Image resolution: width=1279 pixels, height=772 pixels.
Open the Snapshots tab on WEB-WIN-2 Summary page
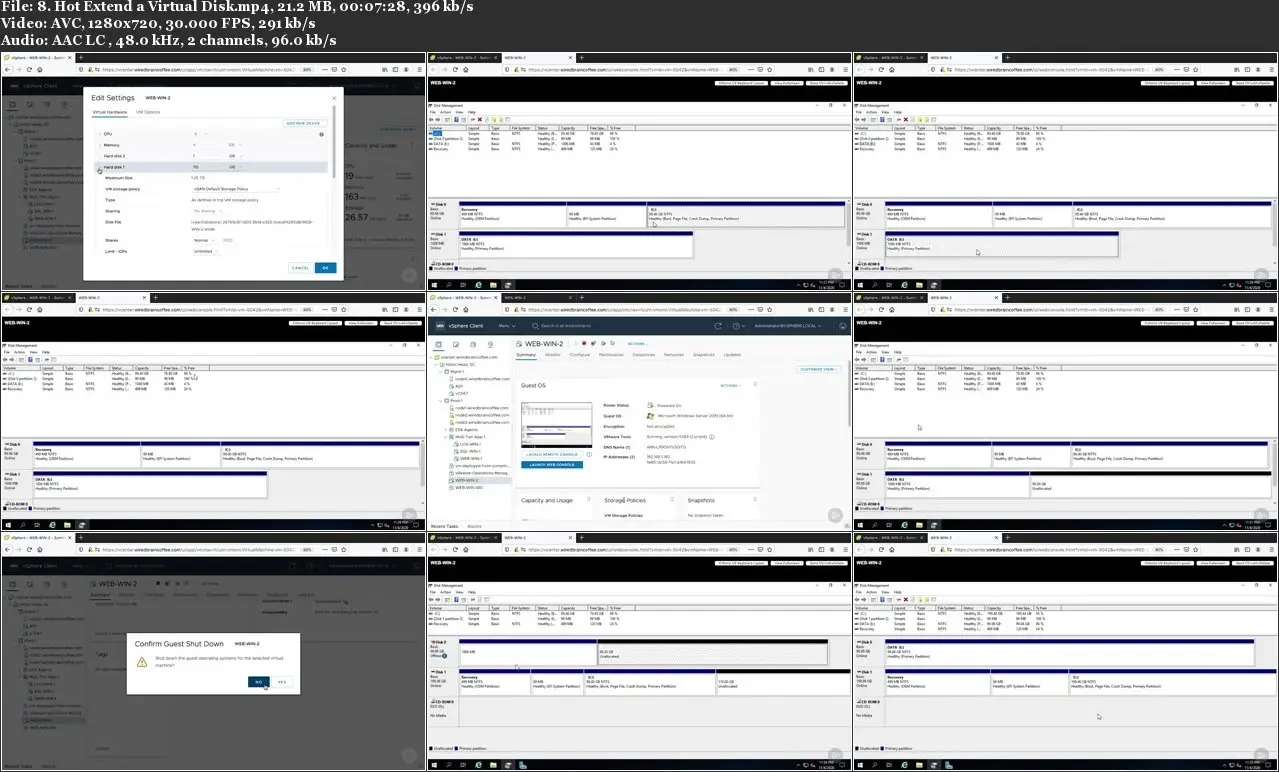click(704, 355)
